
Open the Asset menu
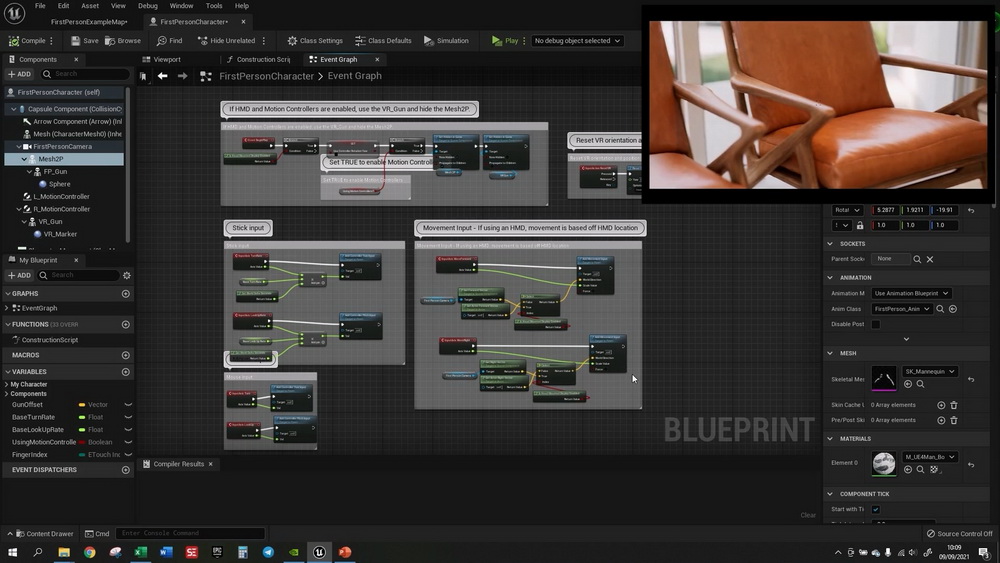(90, 6)
